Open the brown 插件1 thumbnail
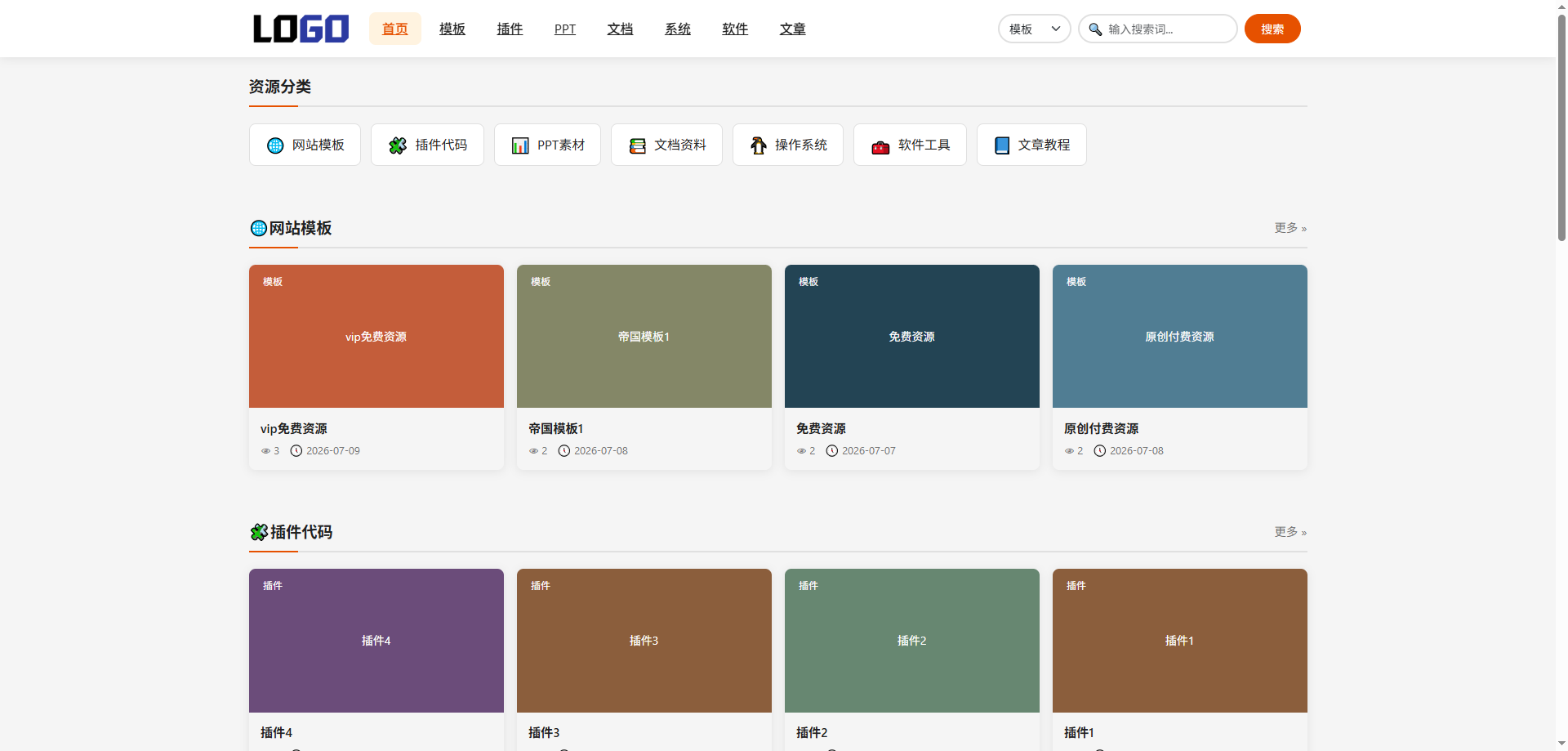Image resolution: width=1568 pixels, height=751 pixels. 1180,641
